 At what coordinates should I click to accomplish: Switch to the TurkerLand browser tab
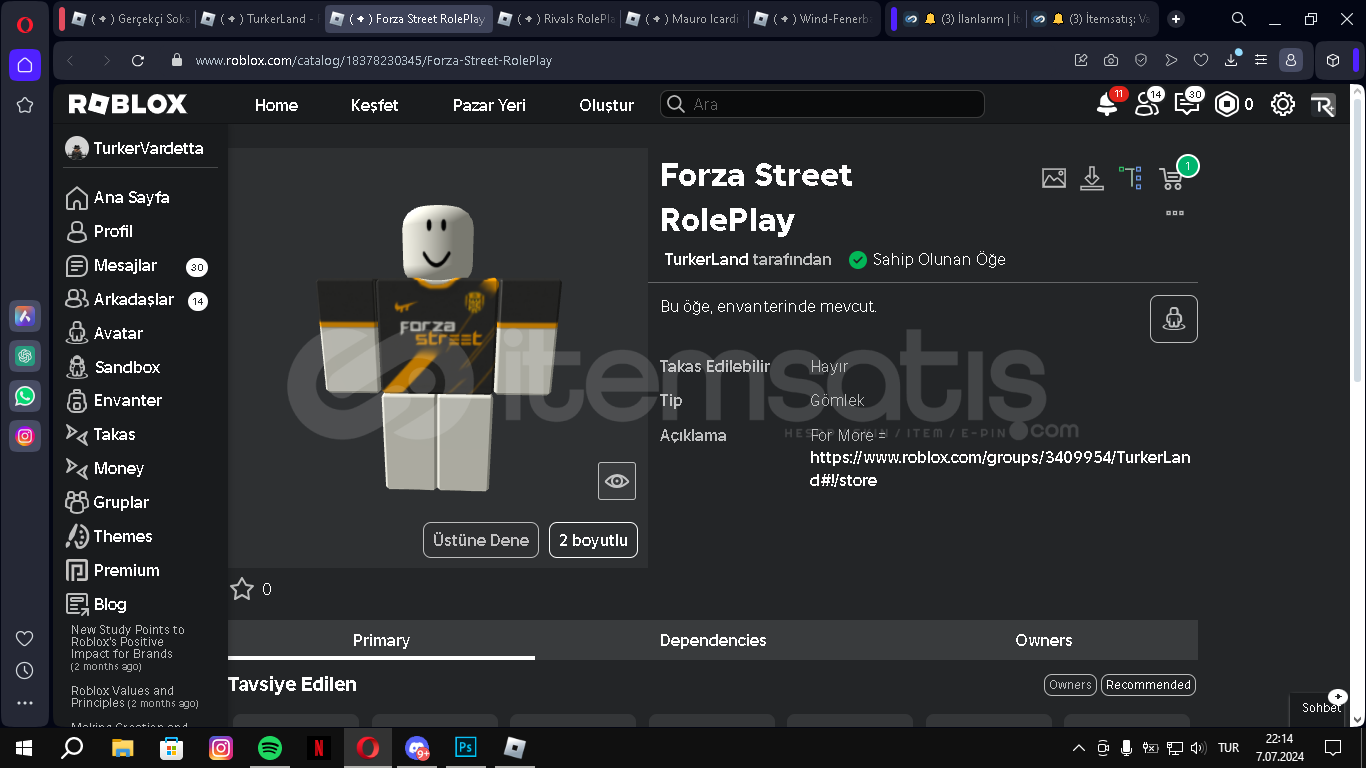pyautogui.click(x=259, y=19)
